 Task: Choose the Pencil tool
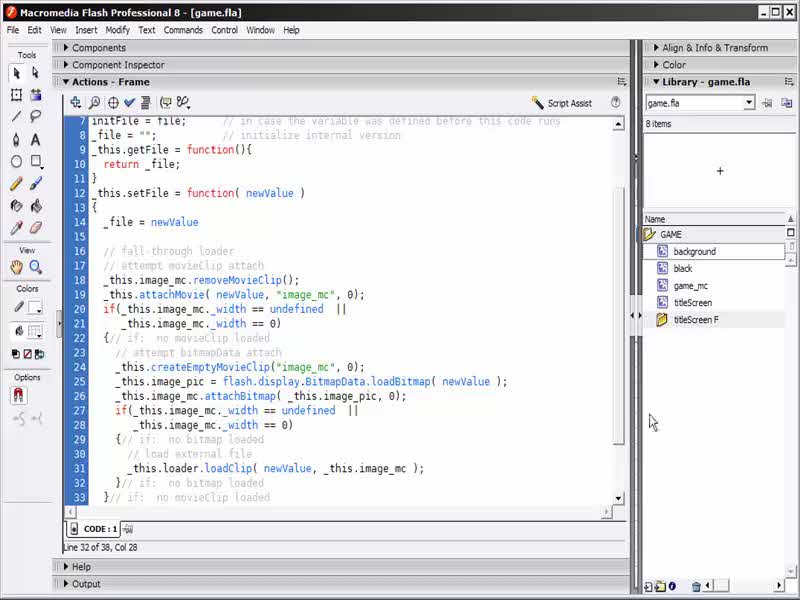[16, 184]
